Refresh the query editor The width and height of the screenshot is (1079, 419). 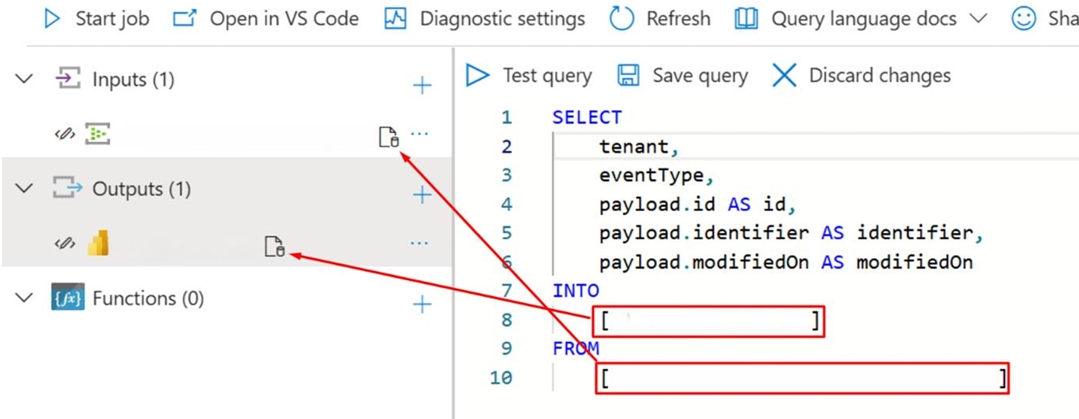[660, 19]
